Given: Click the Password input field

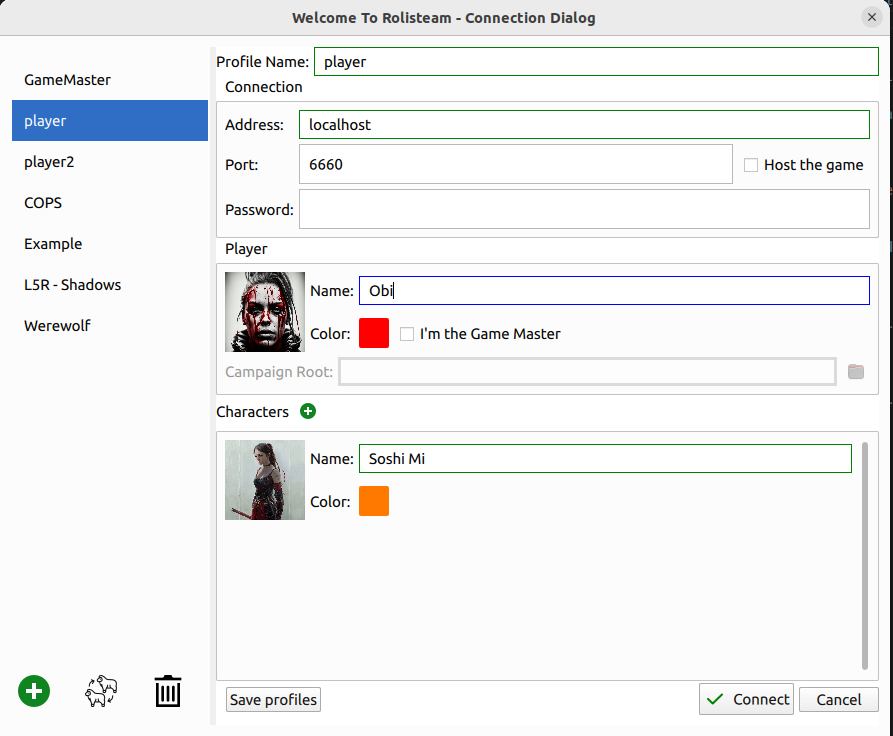Looking at the screenshot, I should tap(584, 210).
